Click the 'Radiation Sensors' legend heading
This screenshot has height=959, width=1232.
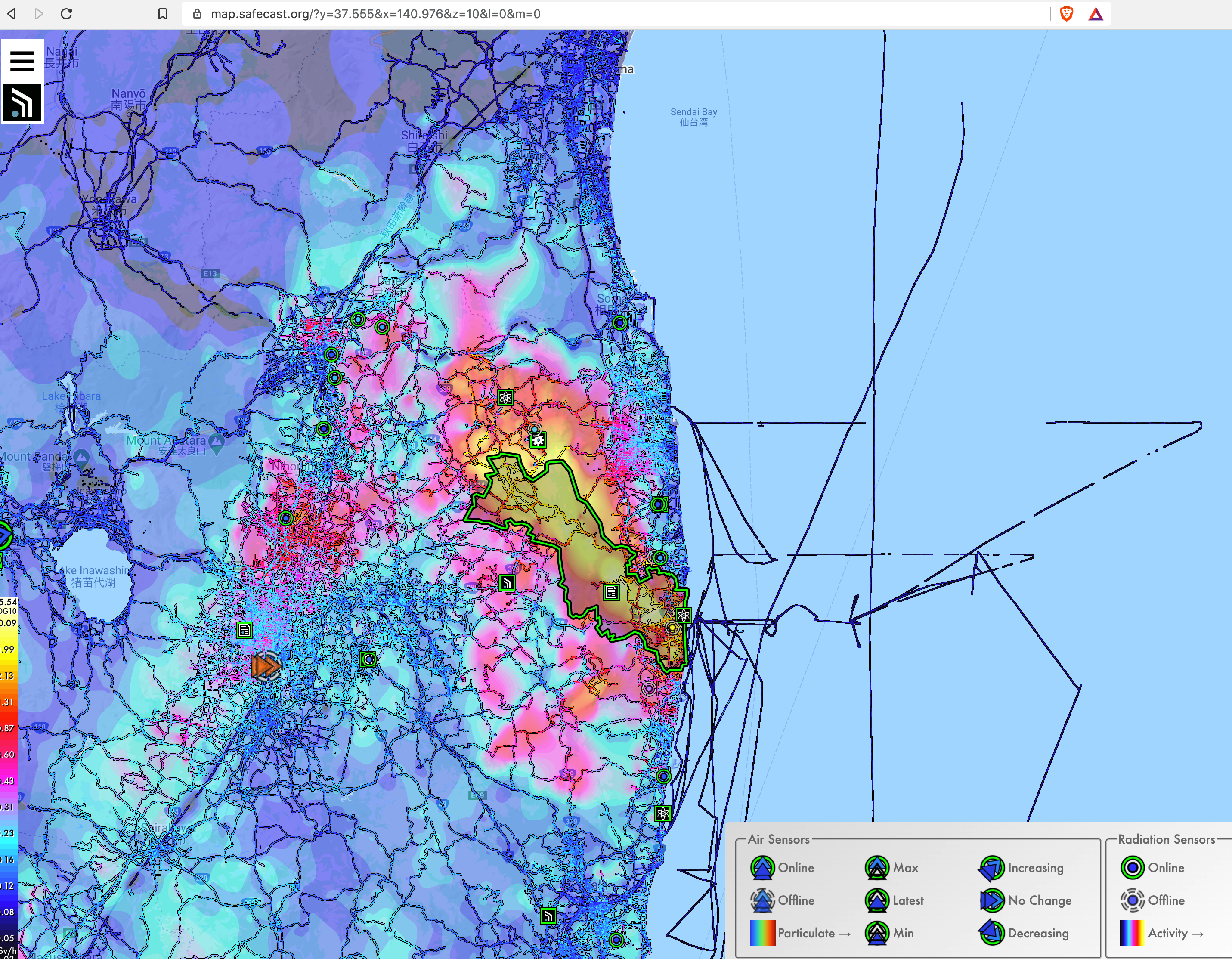tap(1166, 839)
